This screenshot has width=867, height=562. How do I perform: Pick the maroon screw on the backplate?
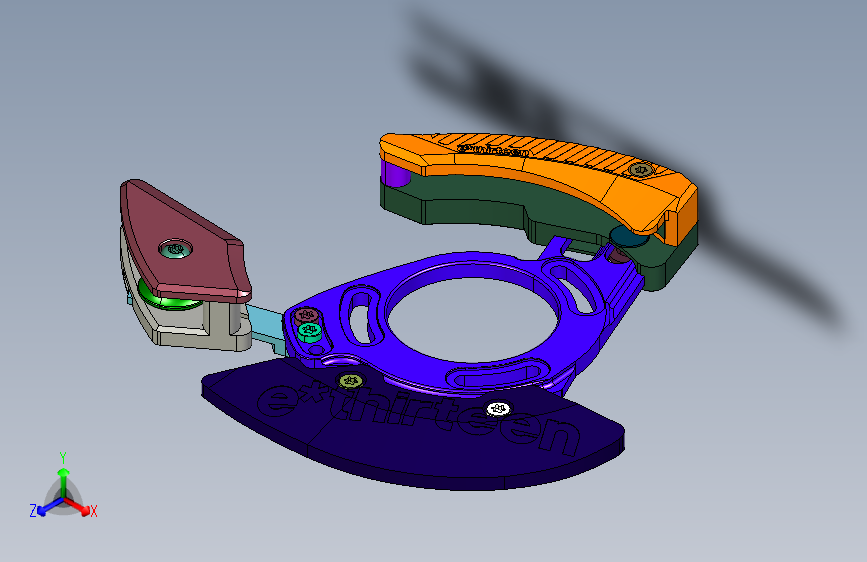tap(306, 316)
